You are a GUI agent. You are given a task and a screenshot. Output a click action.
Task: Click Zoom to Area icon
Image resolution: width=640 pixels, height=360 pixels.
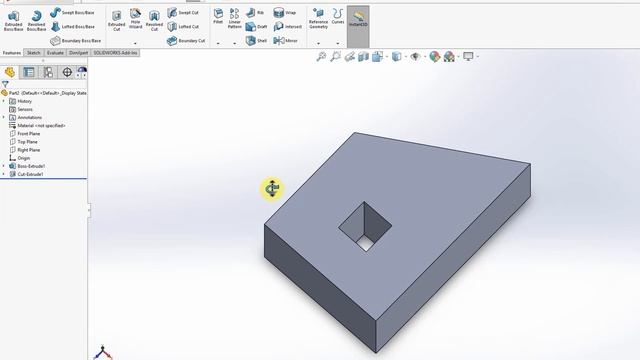coord(336,57)
